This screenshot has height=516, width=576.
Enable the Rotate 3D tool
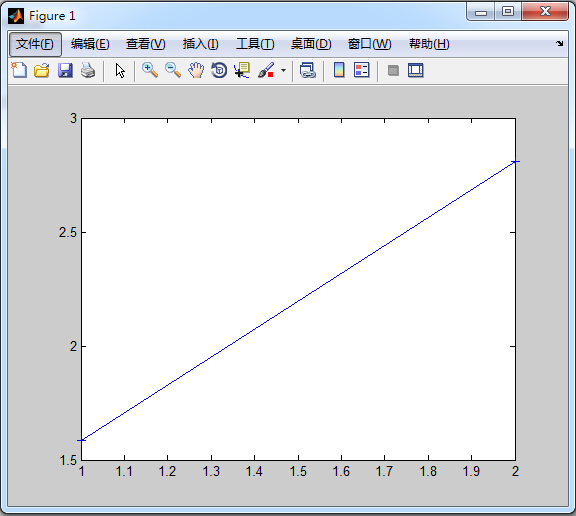219,70
